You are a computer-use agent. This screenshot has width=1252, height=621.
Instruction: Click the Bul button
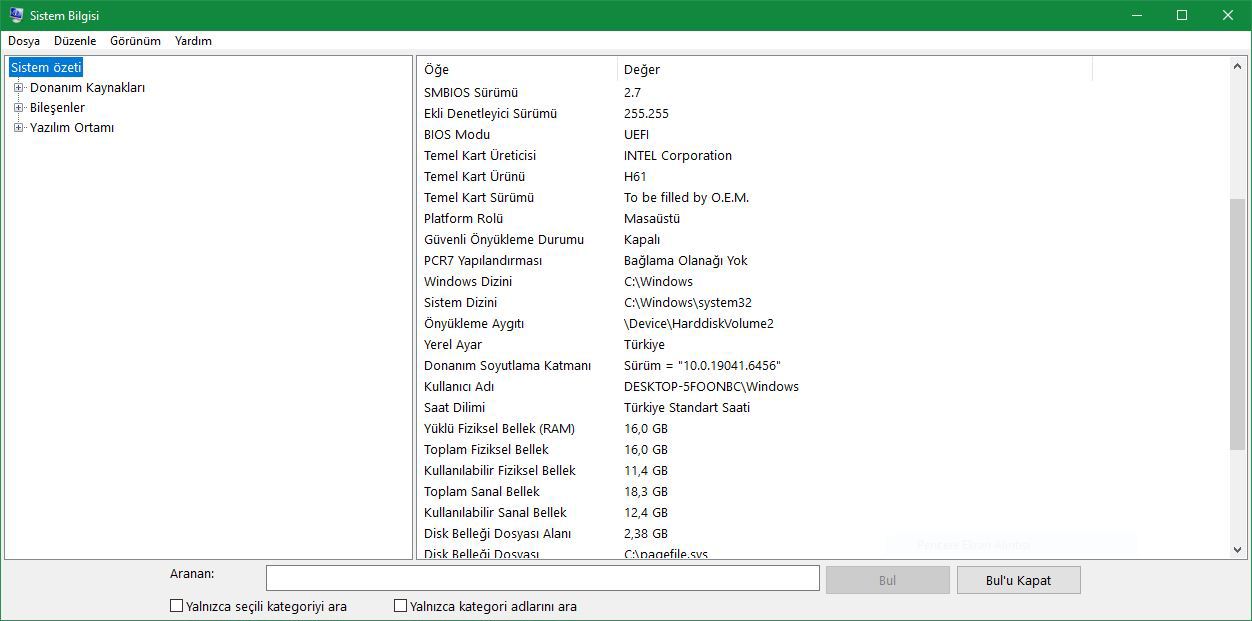888,580
